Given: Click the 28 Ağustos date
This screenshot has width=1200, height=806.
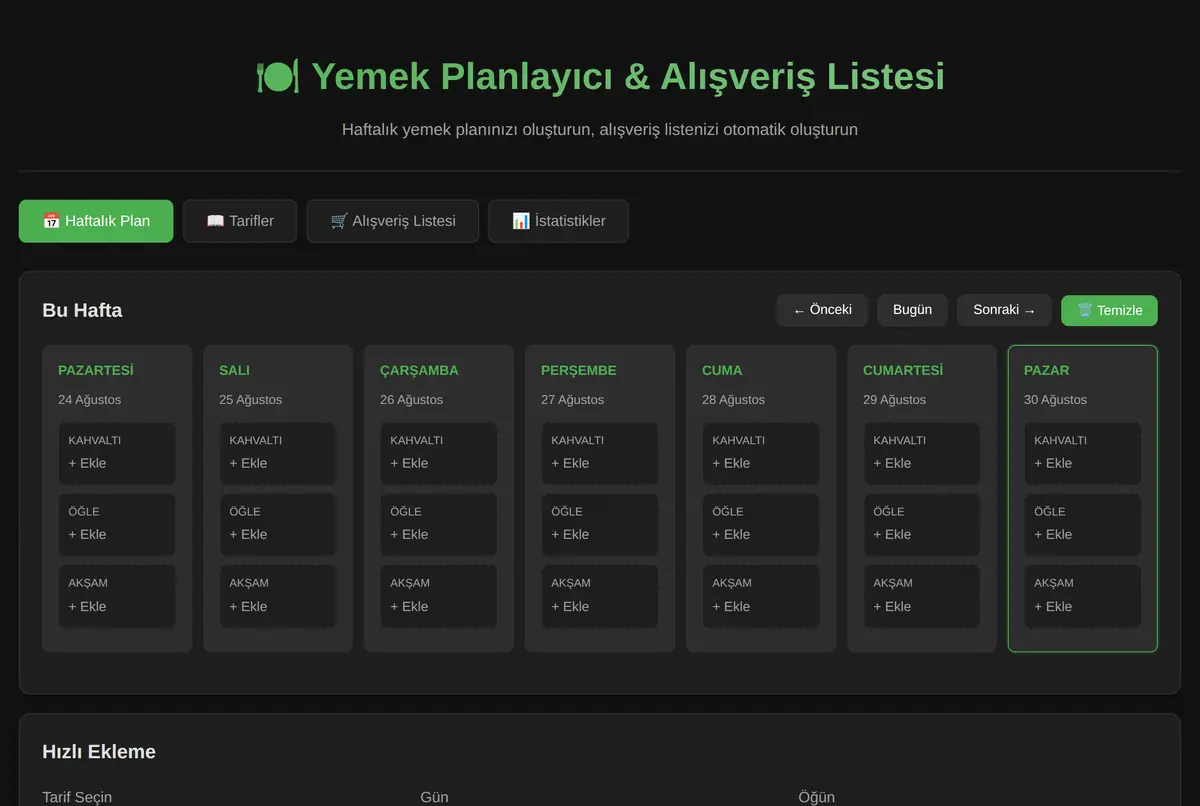Looking at the screenshot, I should point(734,400).
